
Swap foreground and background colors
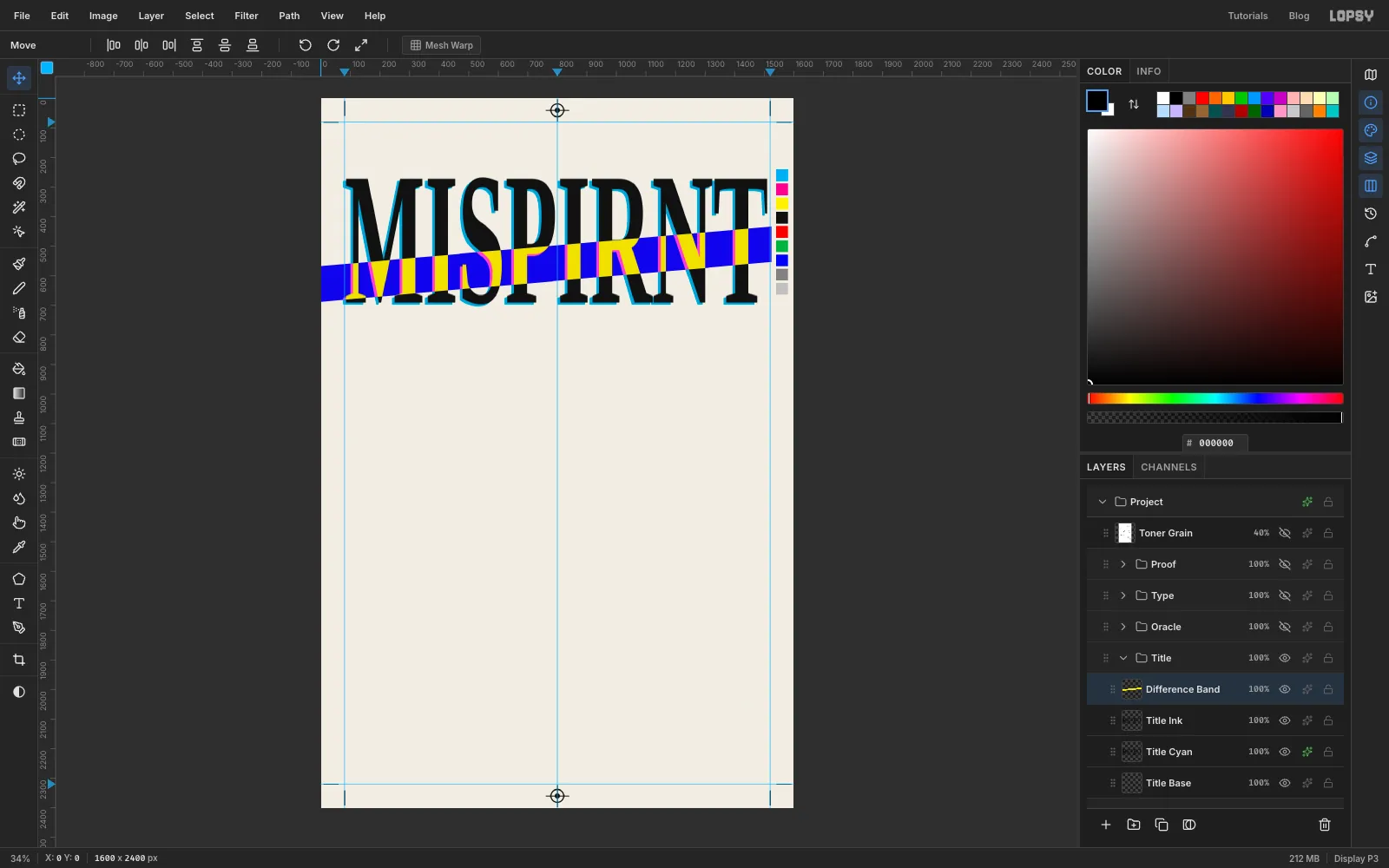coord(1134,104)
